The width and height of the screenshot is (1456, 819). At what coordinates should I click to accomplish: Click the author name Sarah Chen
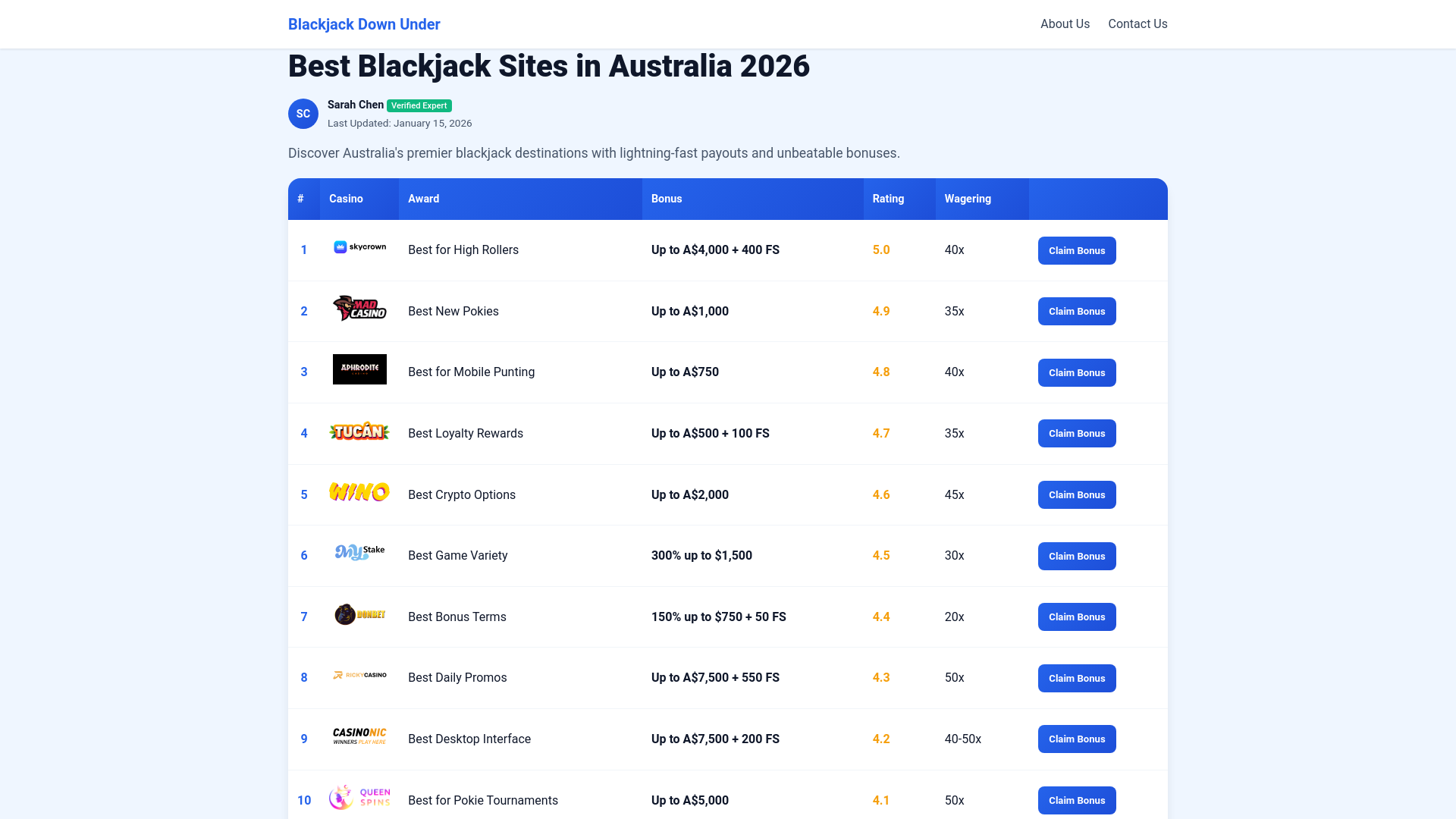pyautogui.click(x=356, y=105)
